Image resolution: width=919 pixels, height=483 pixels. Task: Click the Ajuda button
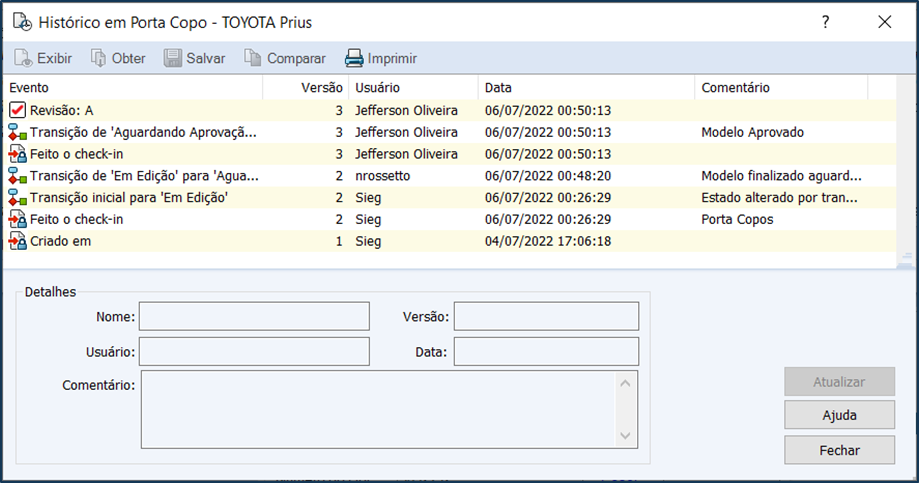[839, 416]
